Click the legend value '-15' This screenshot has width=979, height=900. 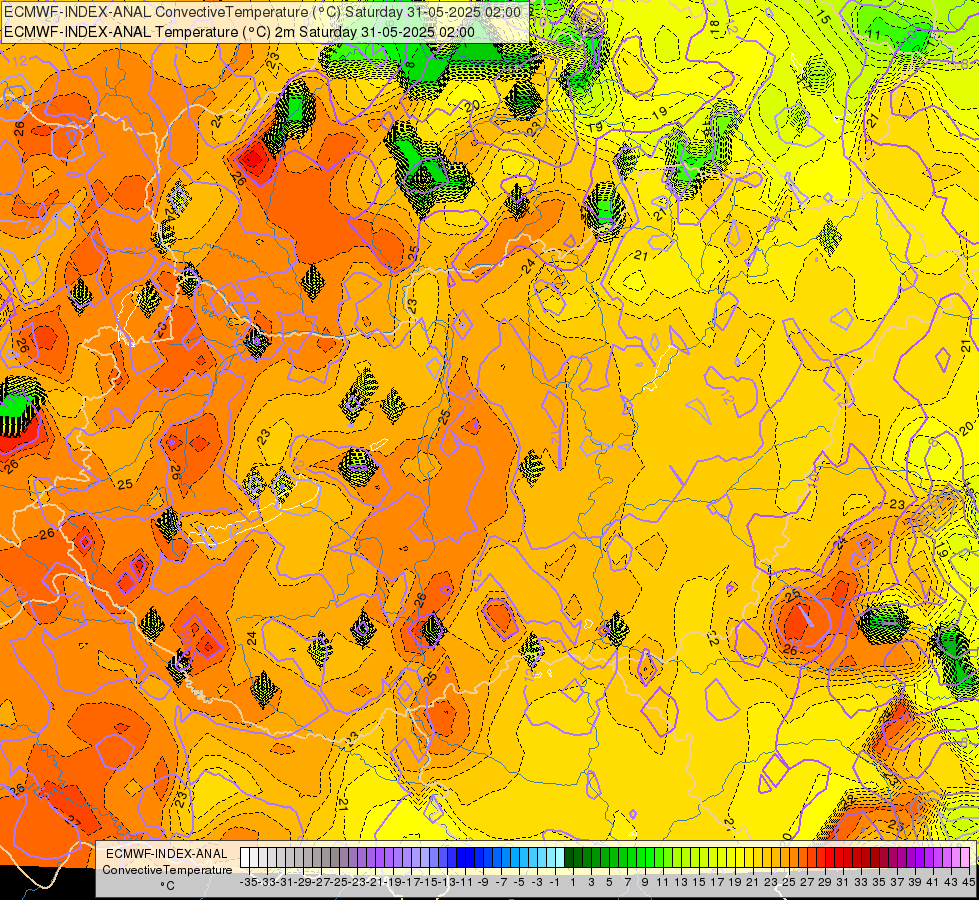click(x=428, y=882)
